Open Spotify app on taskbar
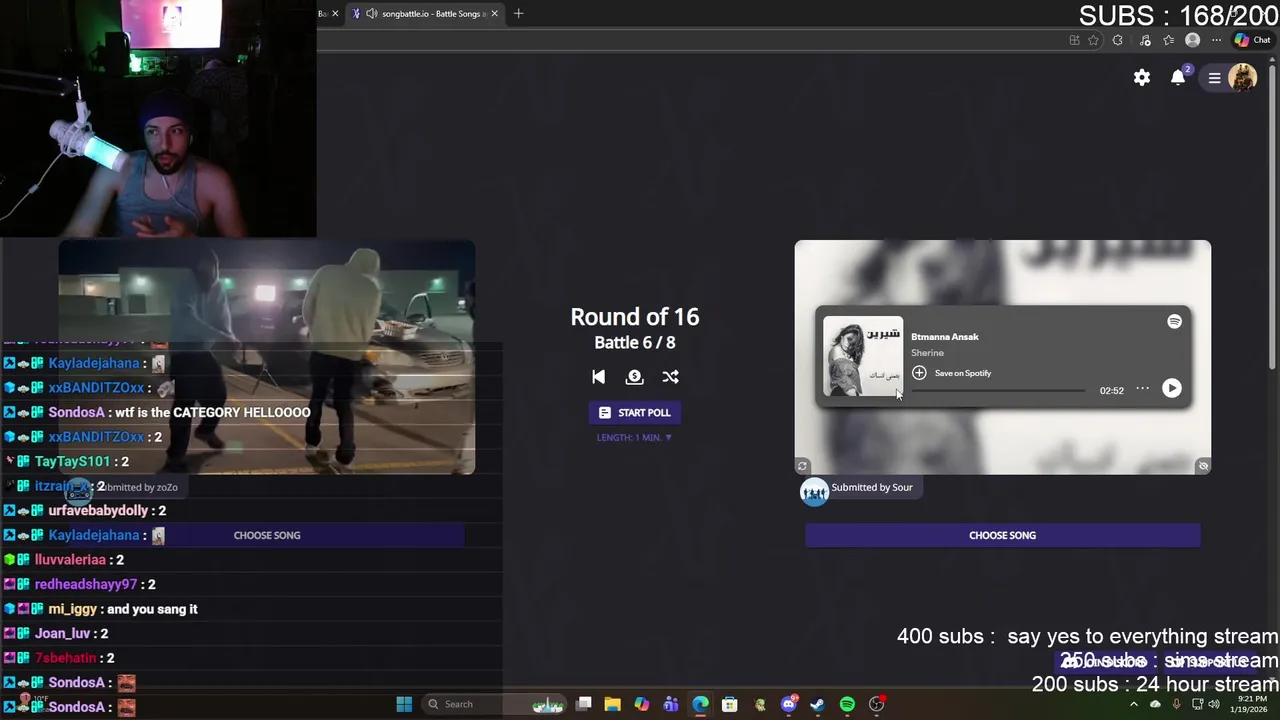This screenshot has width=1280, height=720. (847, 704)
